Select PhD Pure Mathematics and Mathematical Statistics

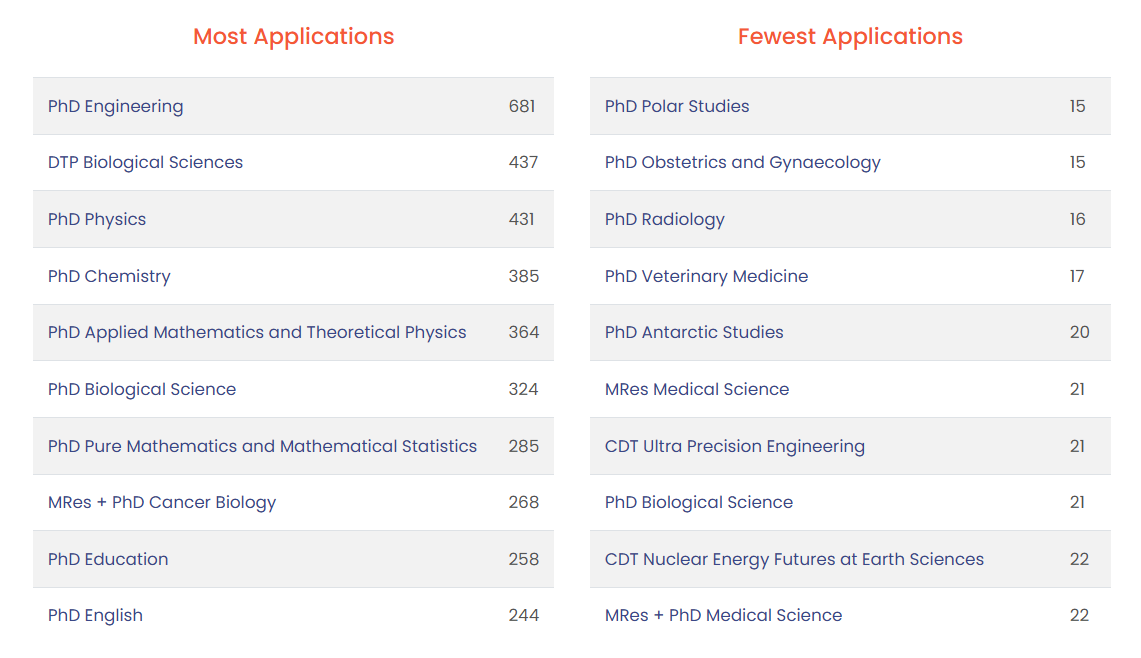[293, 446]
